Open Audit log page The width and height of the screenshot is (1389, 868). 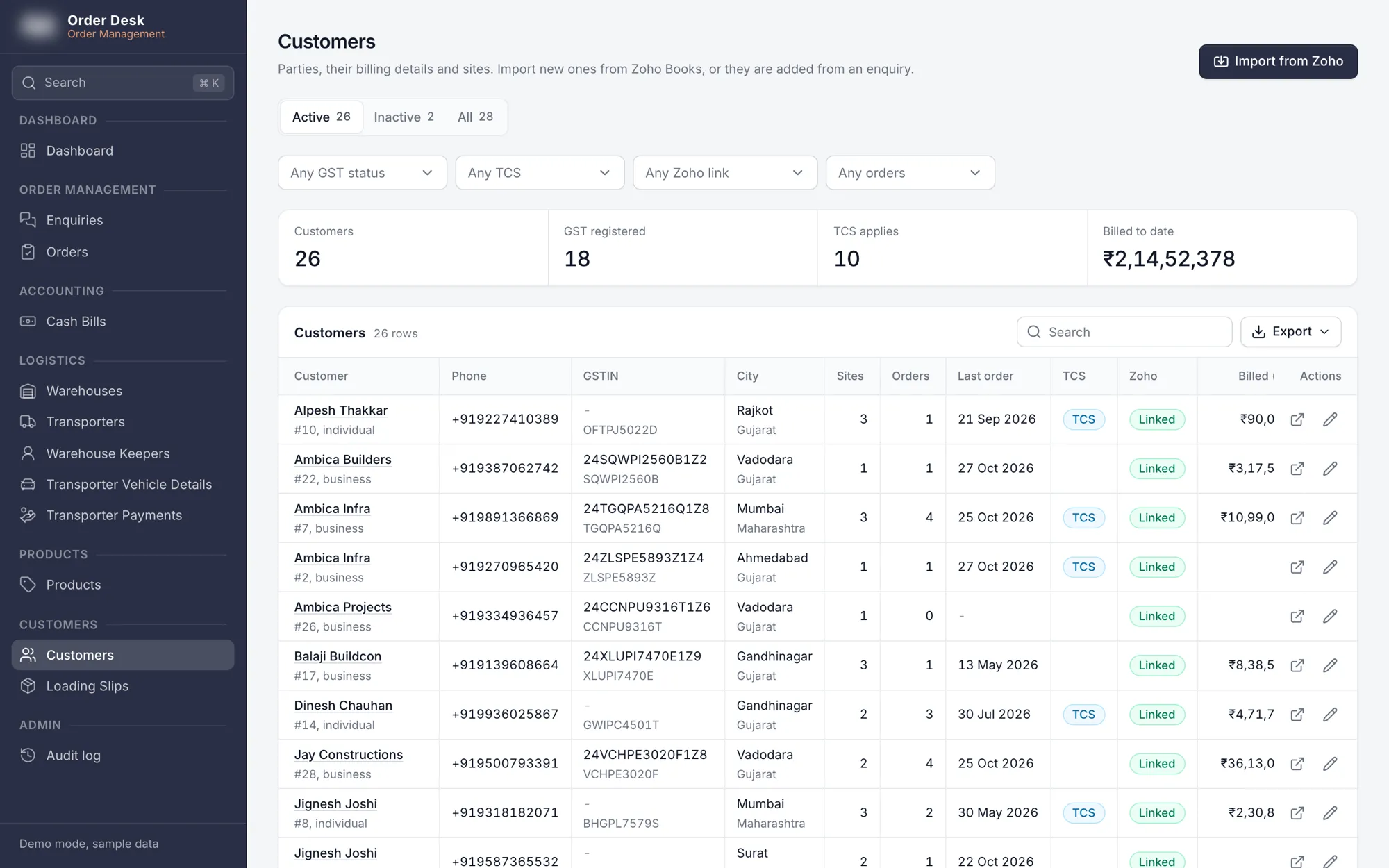123,756
